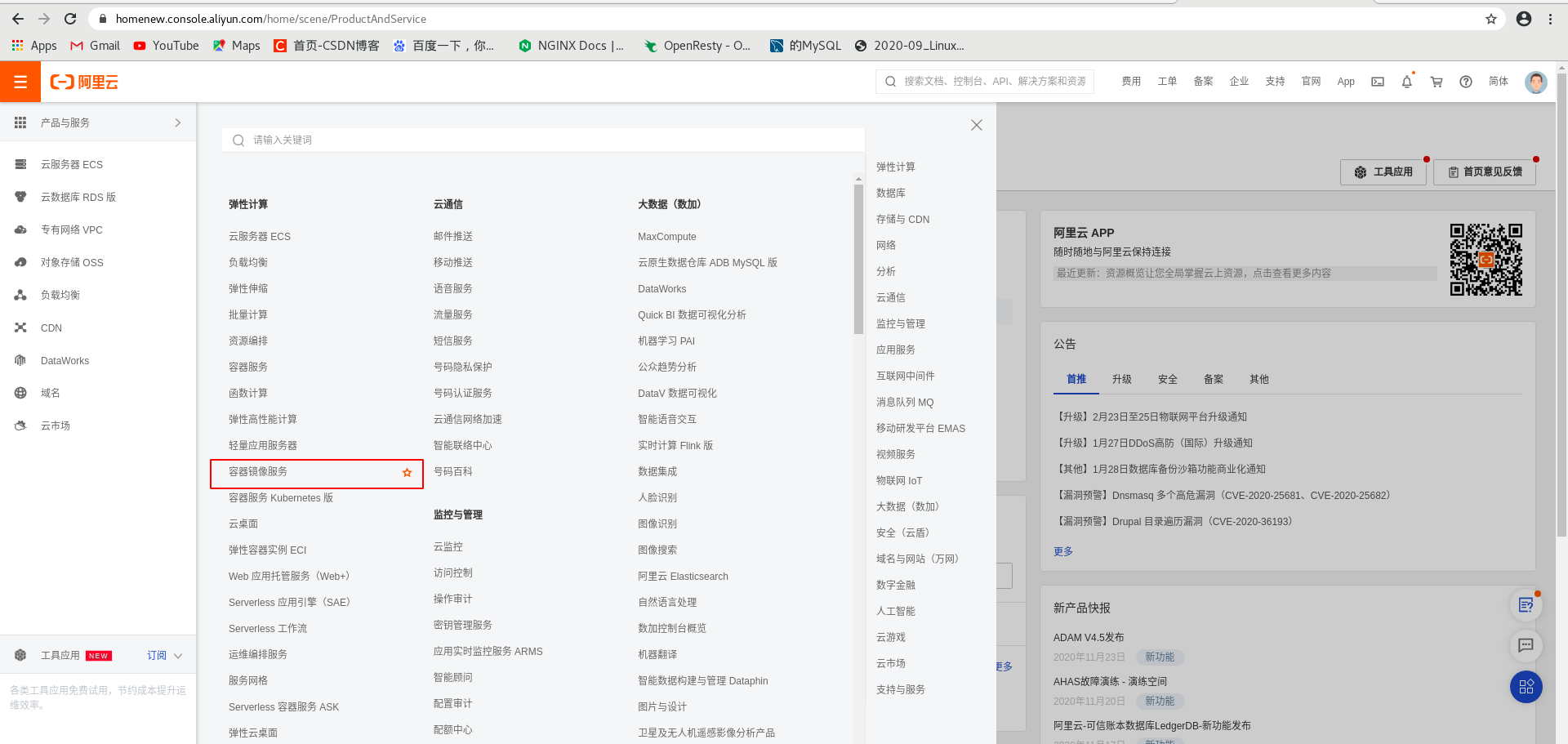Click the 云市场 sidebar icon

[x=20, y=425]
